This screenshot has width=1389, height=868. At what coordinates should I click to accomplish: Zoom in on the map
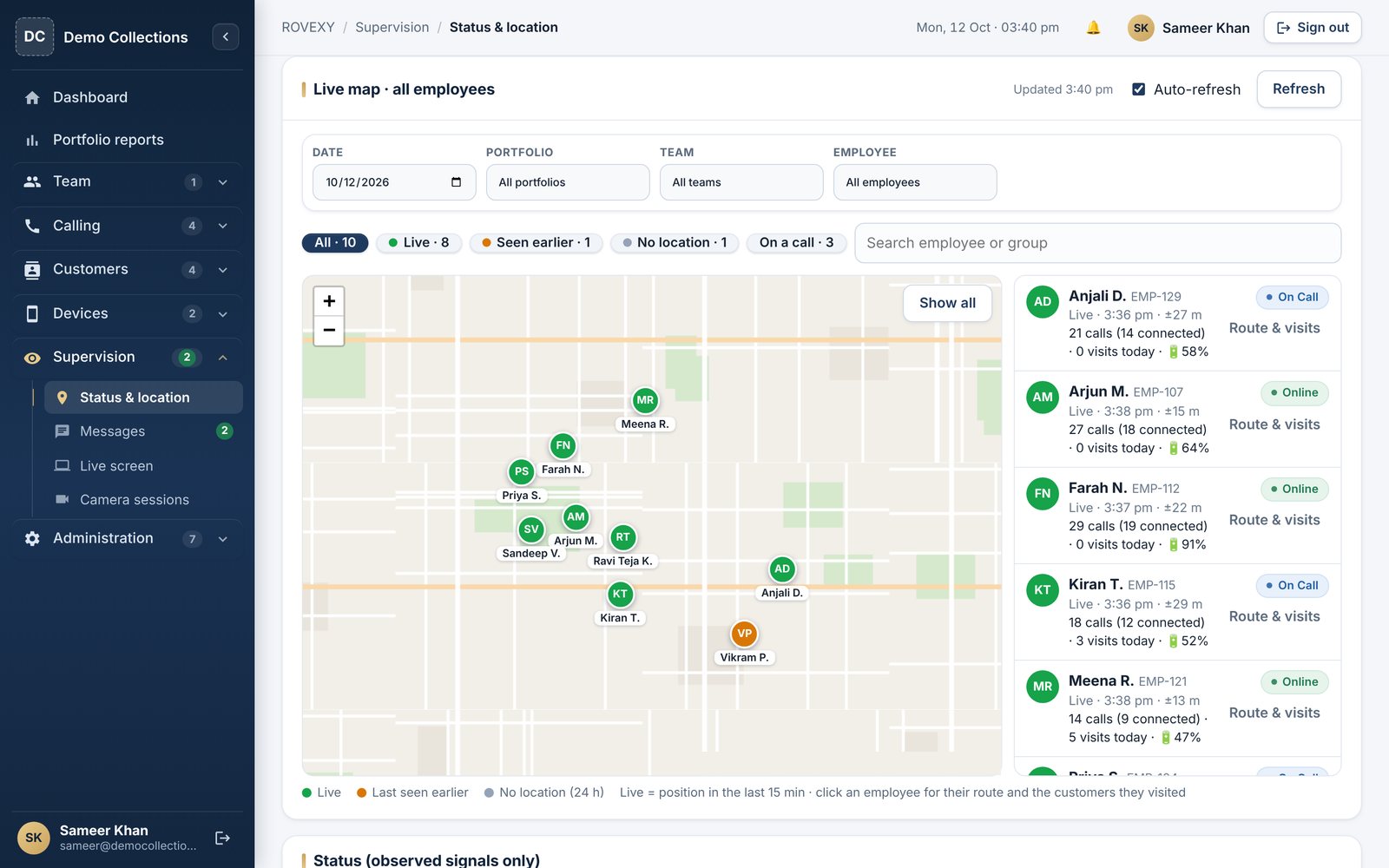pos(329,301)
